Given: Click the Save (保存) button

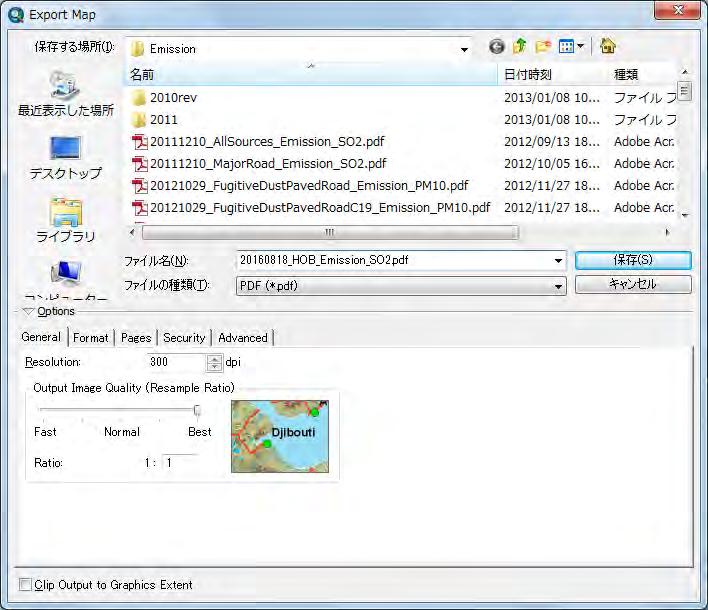Looking at the screenshot, I should [633, 260].
